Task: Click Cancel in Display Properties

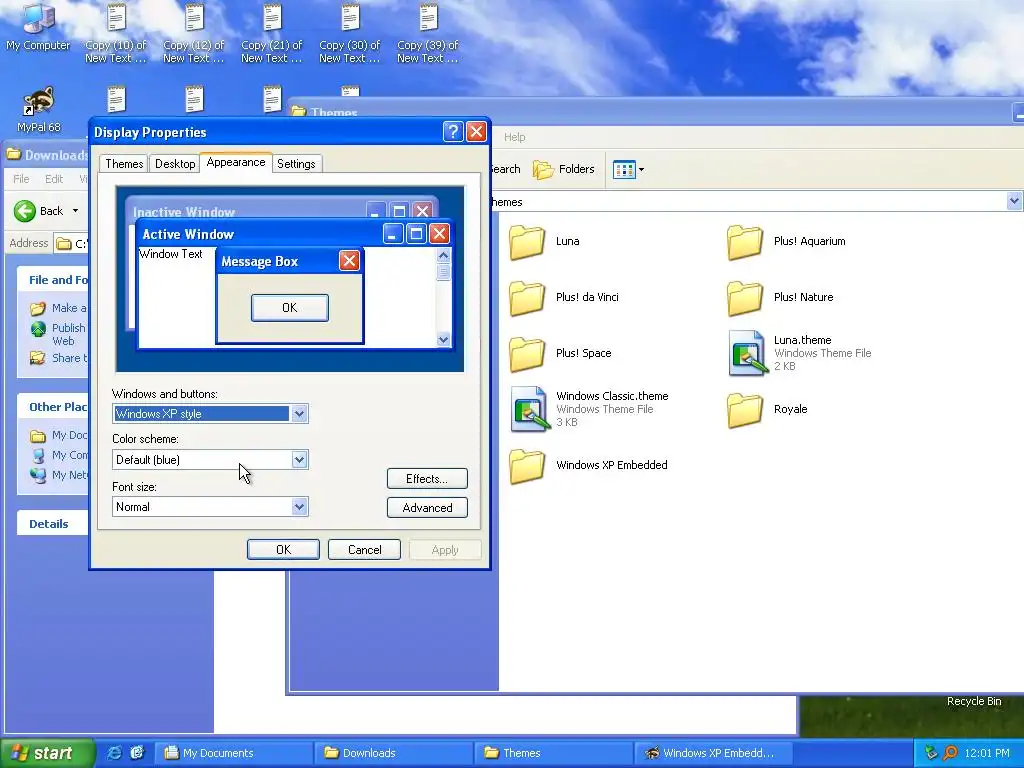Action: coord(364,550)
